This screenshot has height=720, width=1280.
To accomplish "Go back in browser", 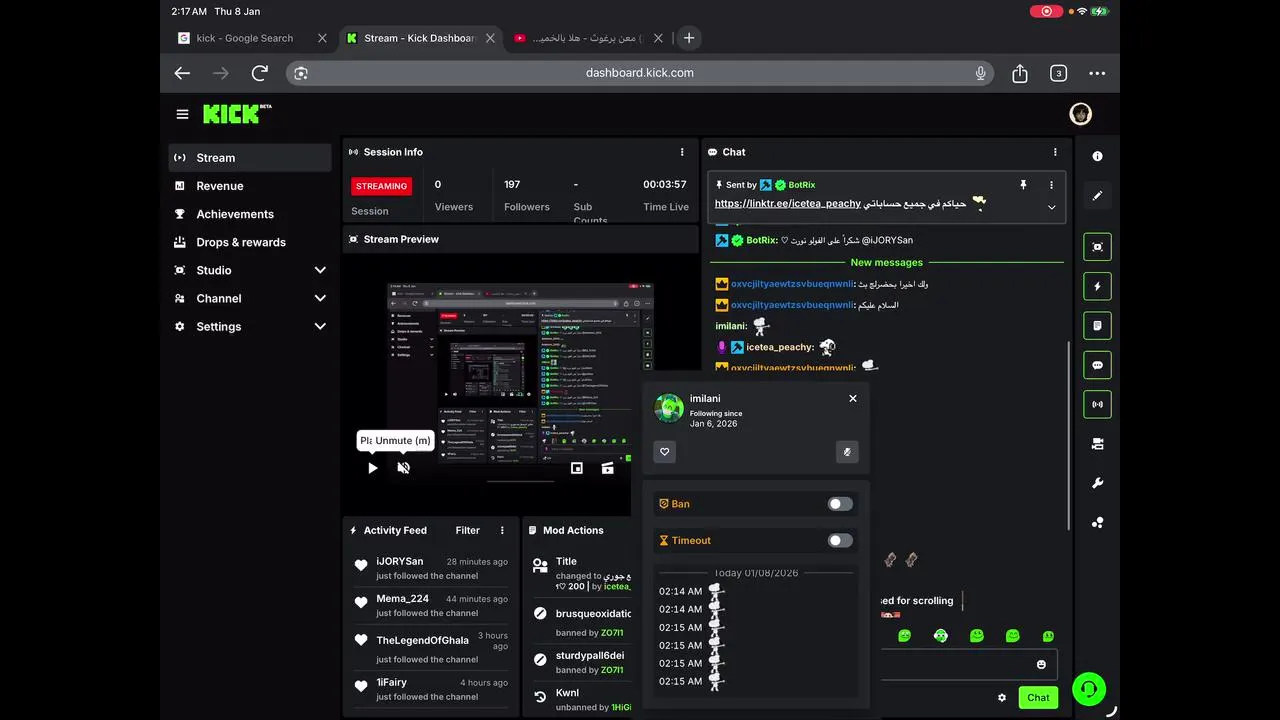I will point(182,73).
